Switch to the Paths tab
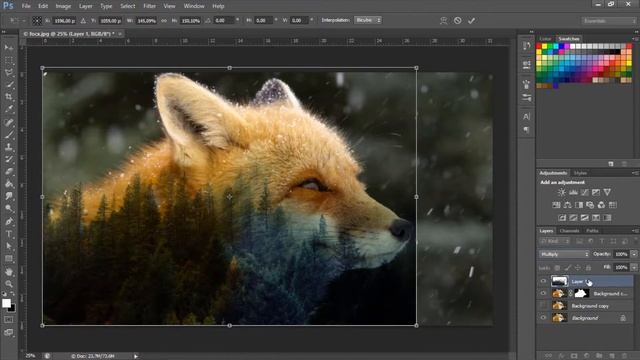Image resolution: width=640 pixels, height=360 pixels. (592, 231)
